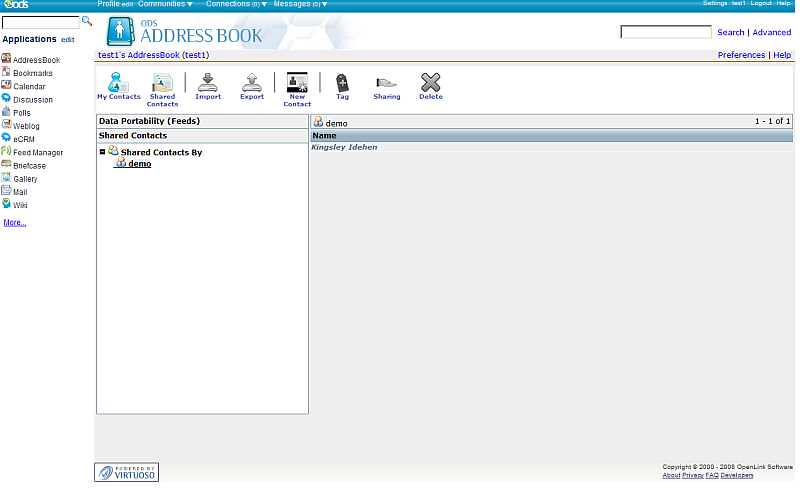Select demo in Shared Contacts tree
The width and height of the screenshot is (800, 491).
click(x=139, y=163)
